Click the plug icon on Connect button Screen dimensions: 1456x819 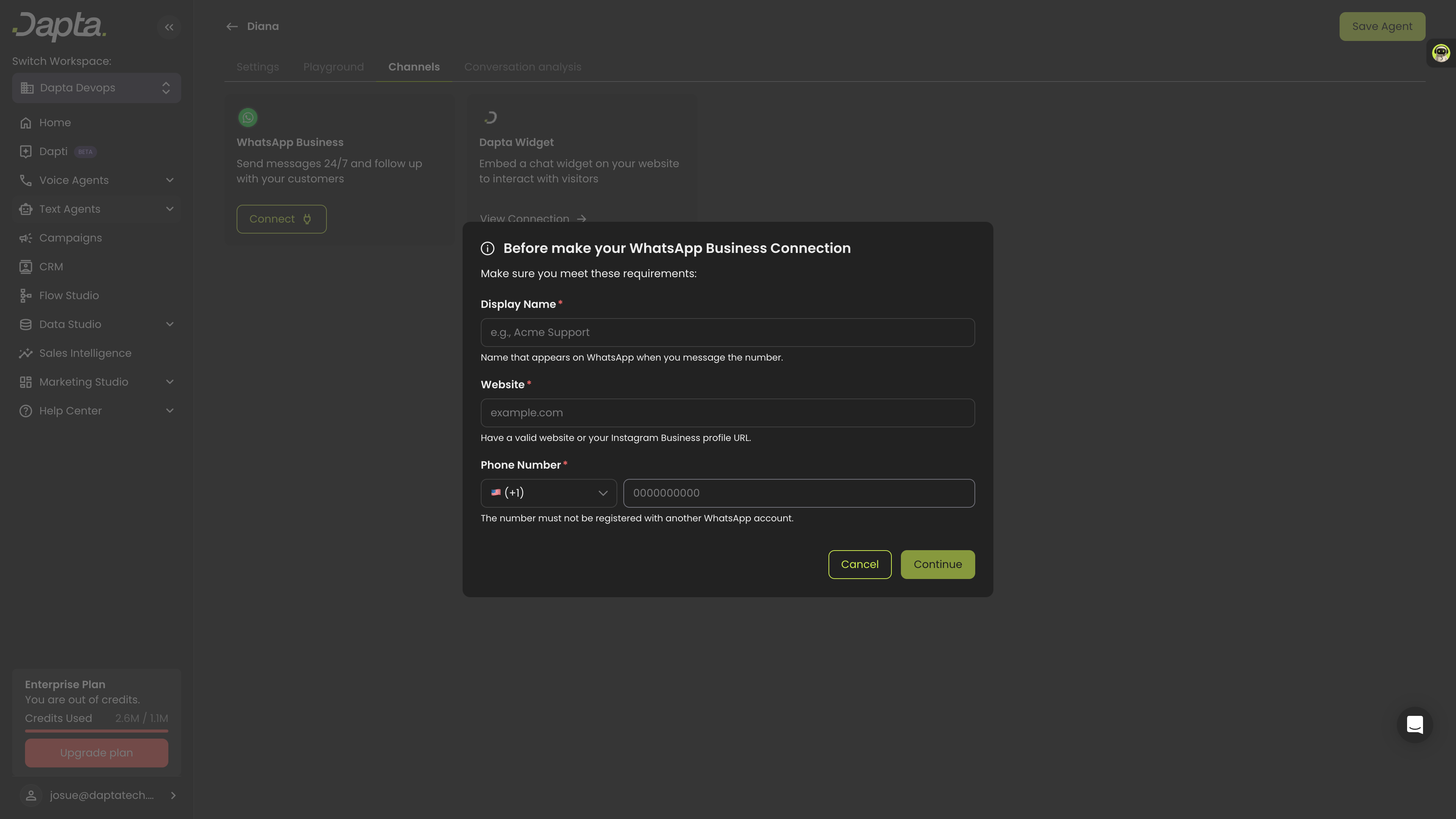(x=307, y=219)
